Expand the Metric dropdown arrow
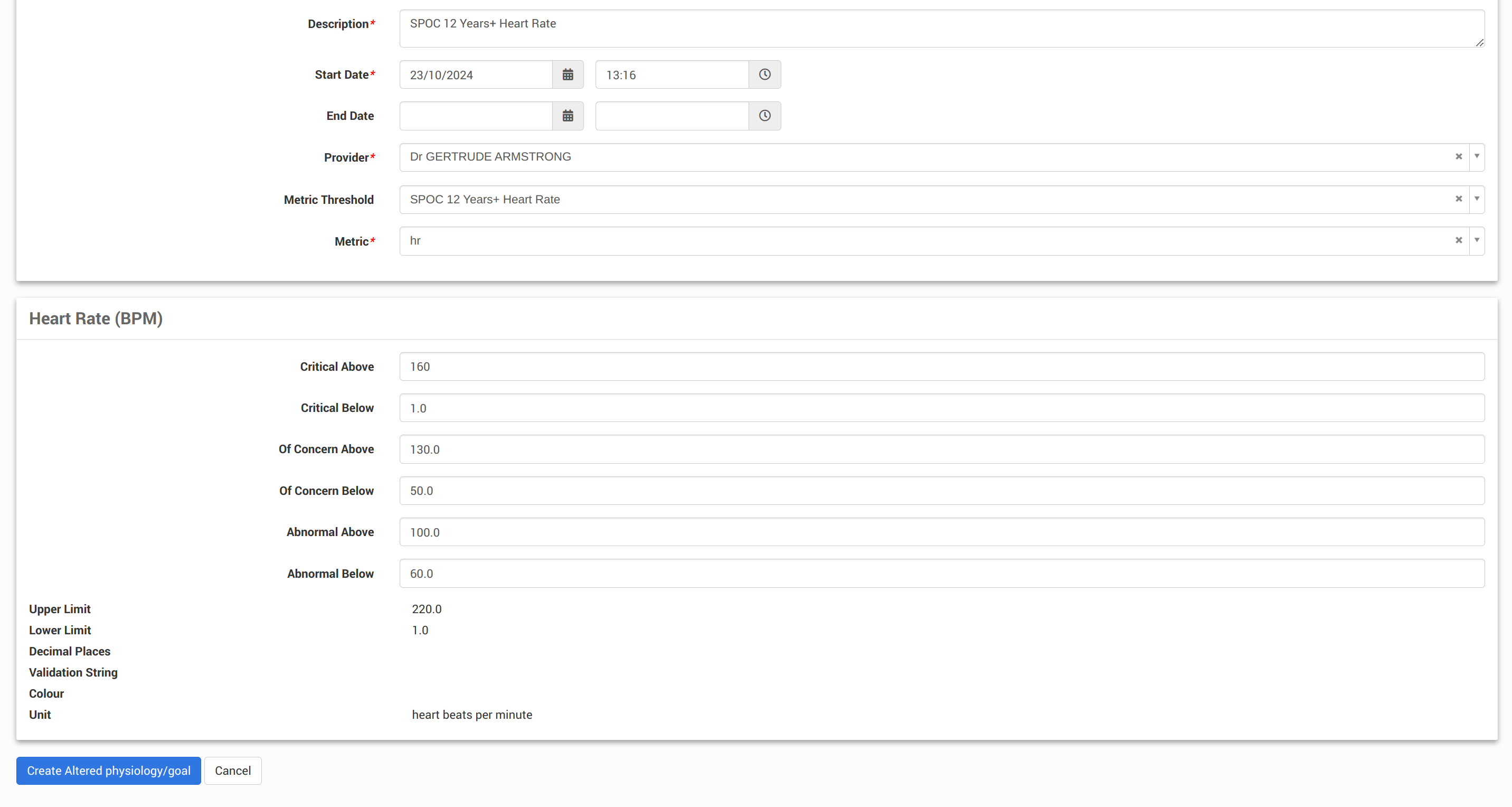This screenshot has height=807, width=1512. (x=1477, y=241)
